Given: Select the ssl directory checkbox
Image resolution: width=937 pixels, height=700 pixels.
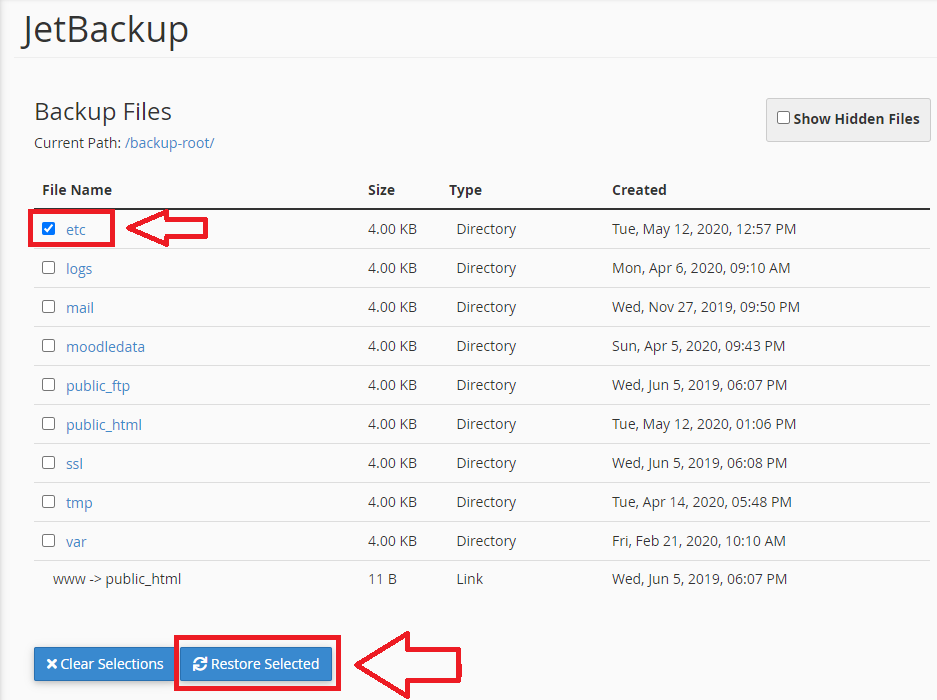Looking at the screenshot, I should pyautogui.click(x=48, y=463).
